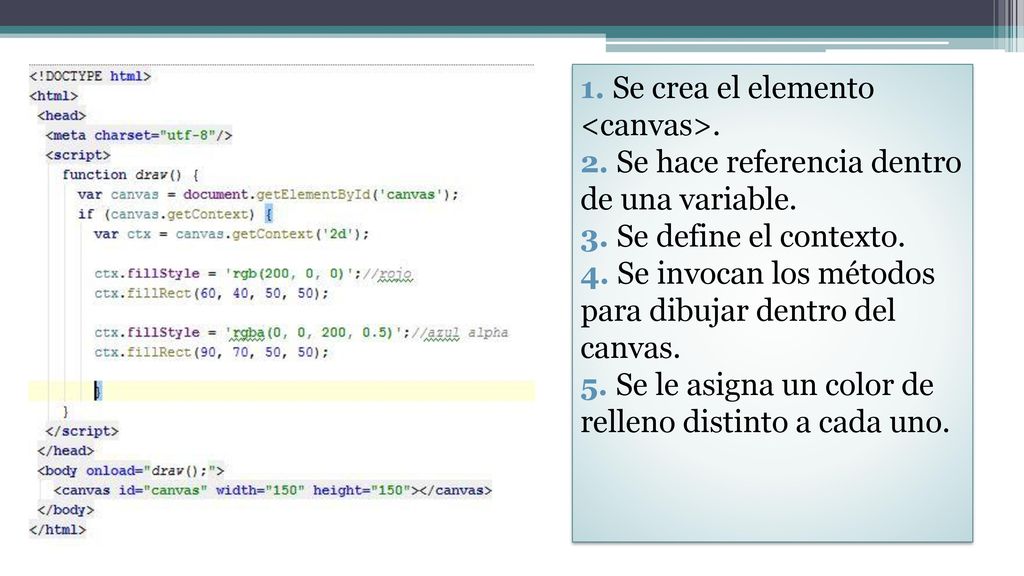The width and height of the screenshot is (1024, 576).
Task: Click the opening '<script>' tag line
Action: point(78,155)
